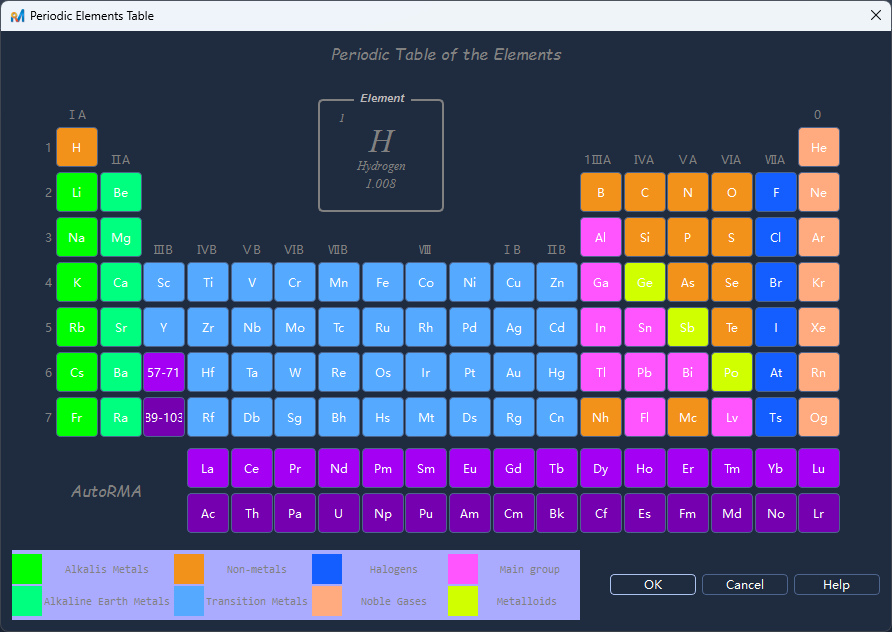Choose the Lanthanum (La) element tile

(208, 468)
